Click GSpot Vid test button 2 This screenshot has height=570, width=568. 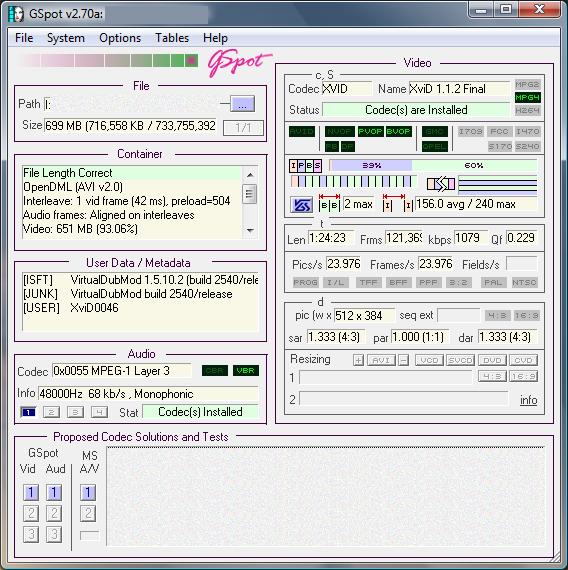point(31,513)
